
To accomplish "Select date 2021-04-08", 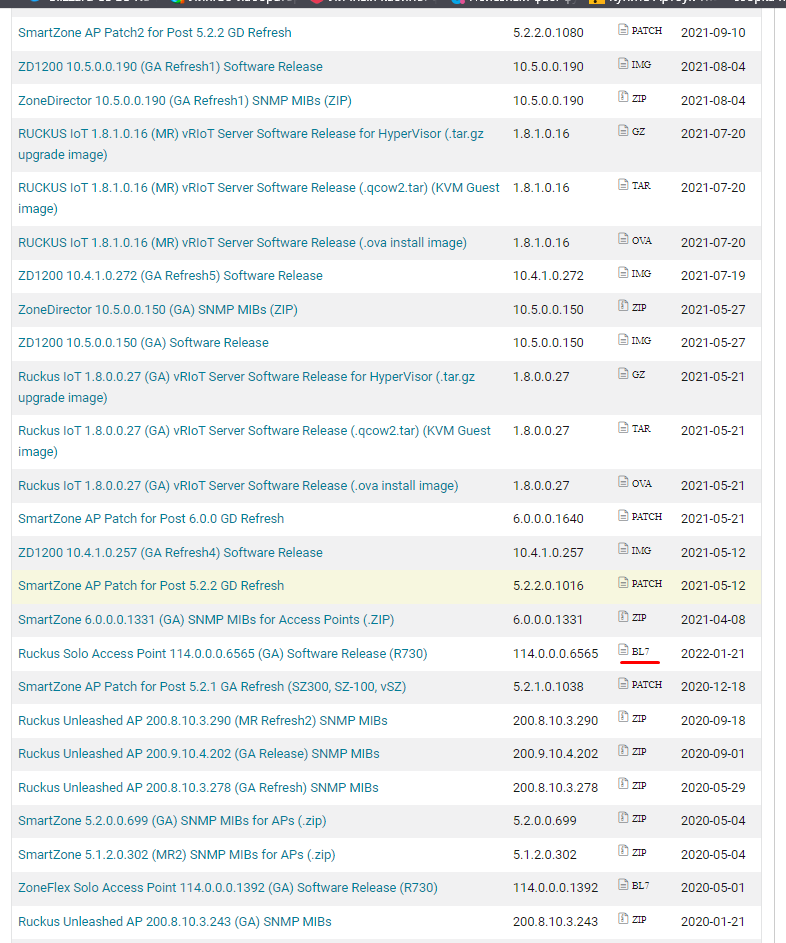I will pyautogui.click(x=713, y=619).
